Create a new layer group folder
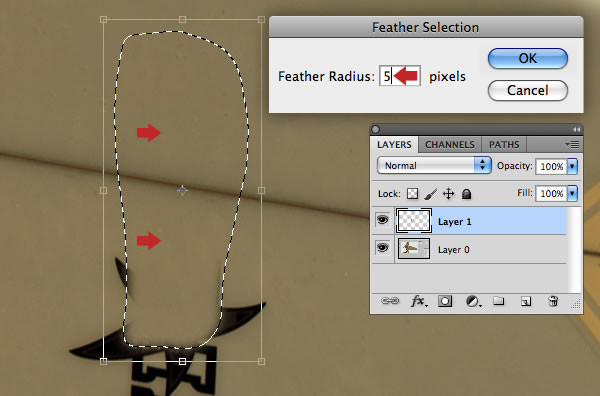Screen dimensions: 600x396 [498, 301]
